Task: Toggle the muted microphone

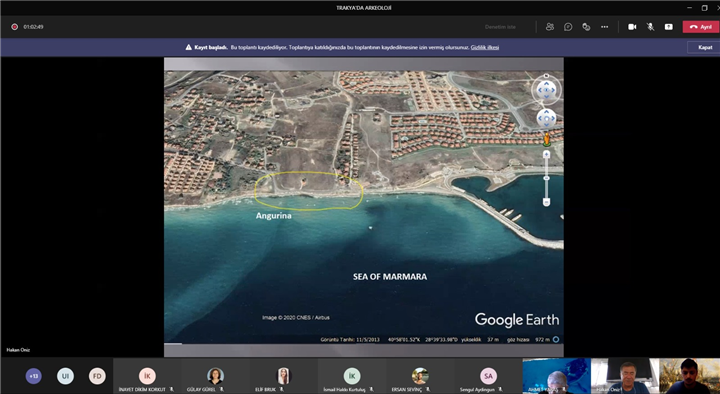Action: [650, 27]
